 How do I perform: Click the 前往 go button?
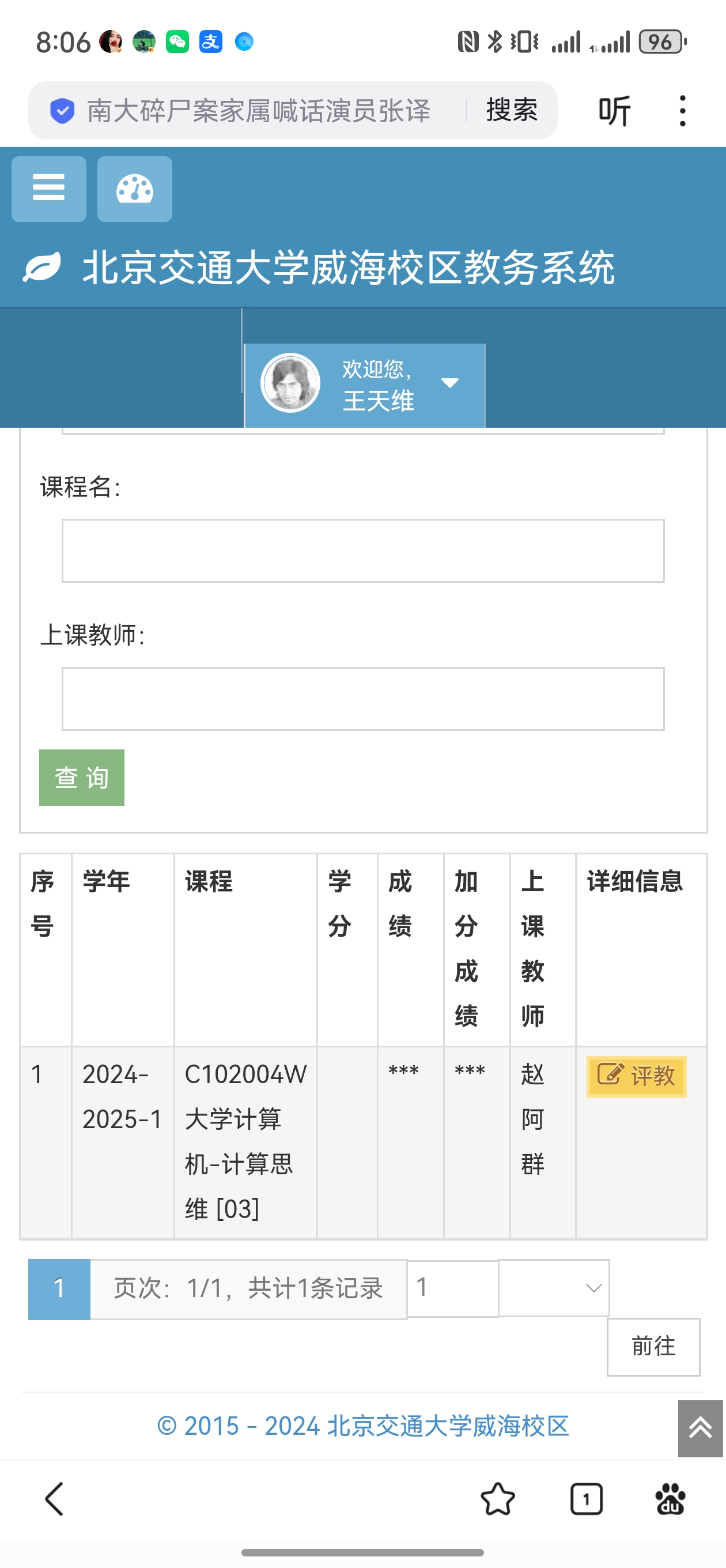tap(653, 1347)
